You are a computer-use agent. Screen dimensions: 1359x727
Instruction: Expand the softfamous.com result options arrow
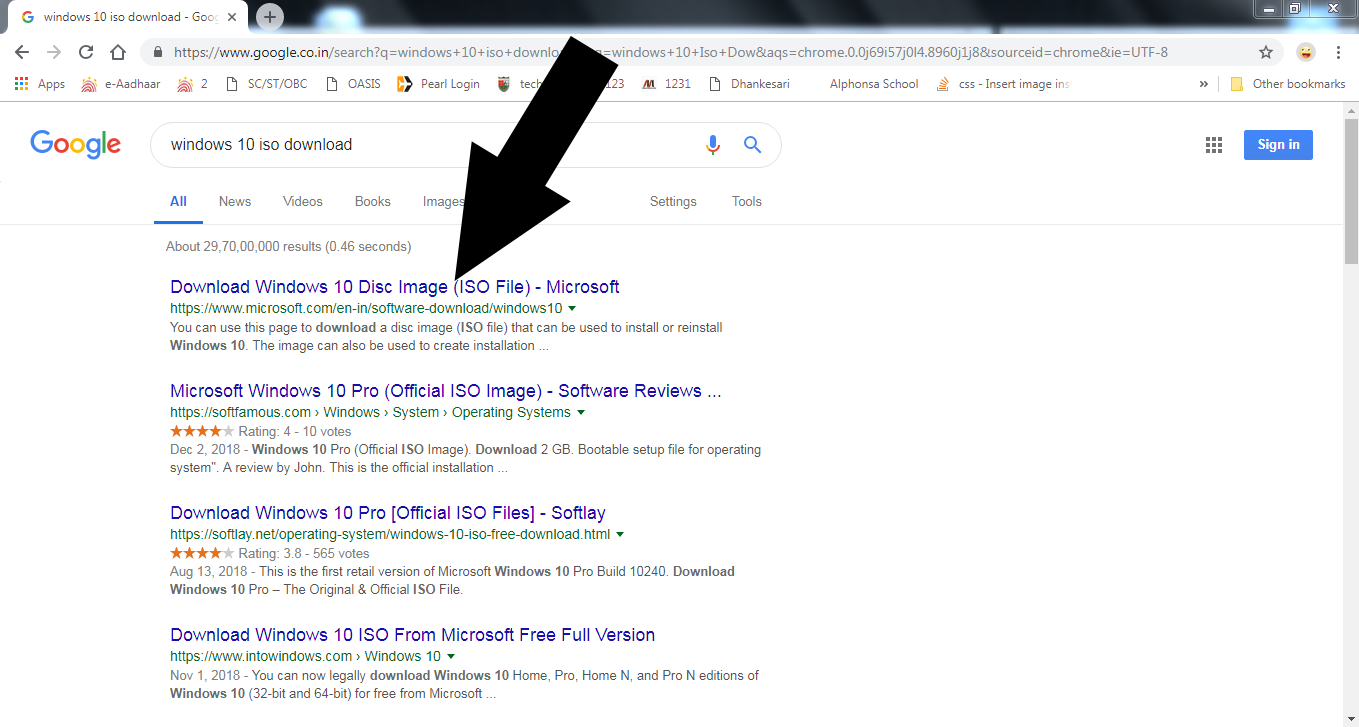(x=581, y=413)
